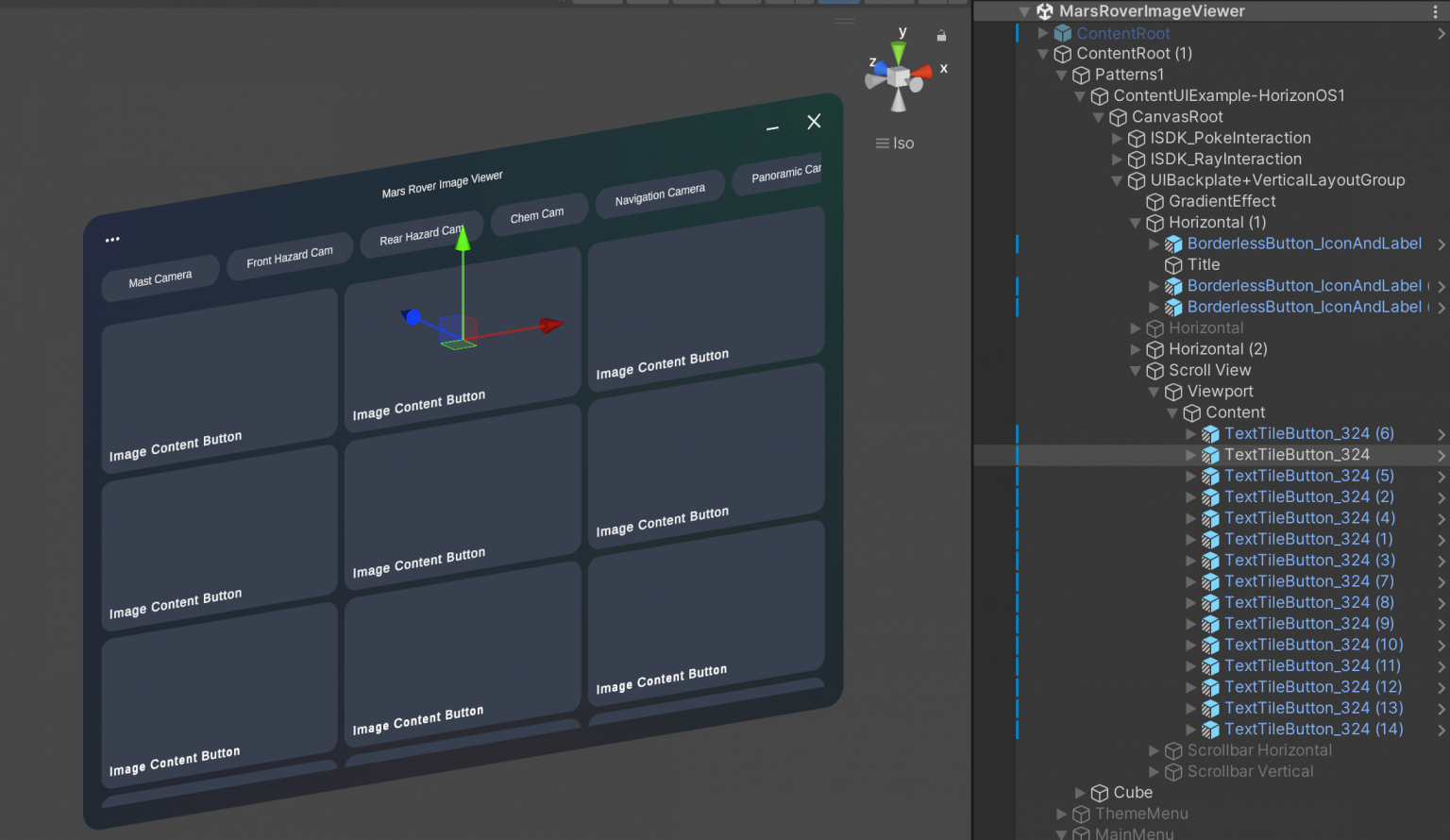Toggle between Iso and Perspective projection
This screenshot has width=1450, height=840.
[x=894, y=143]
